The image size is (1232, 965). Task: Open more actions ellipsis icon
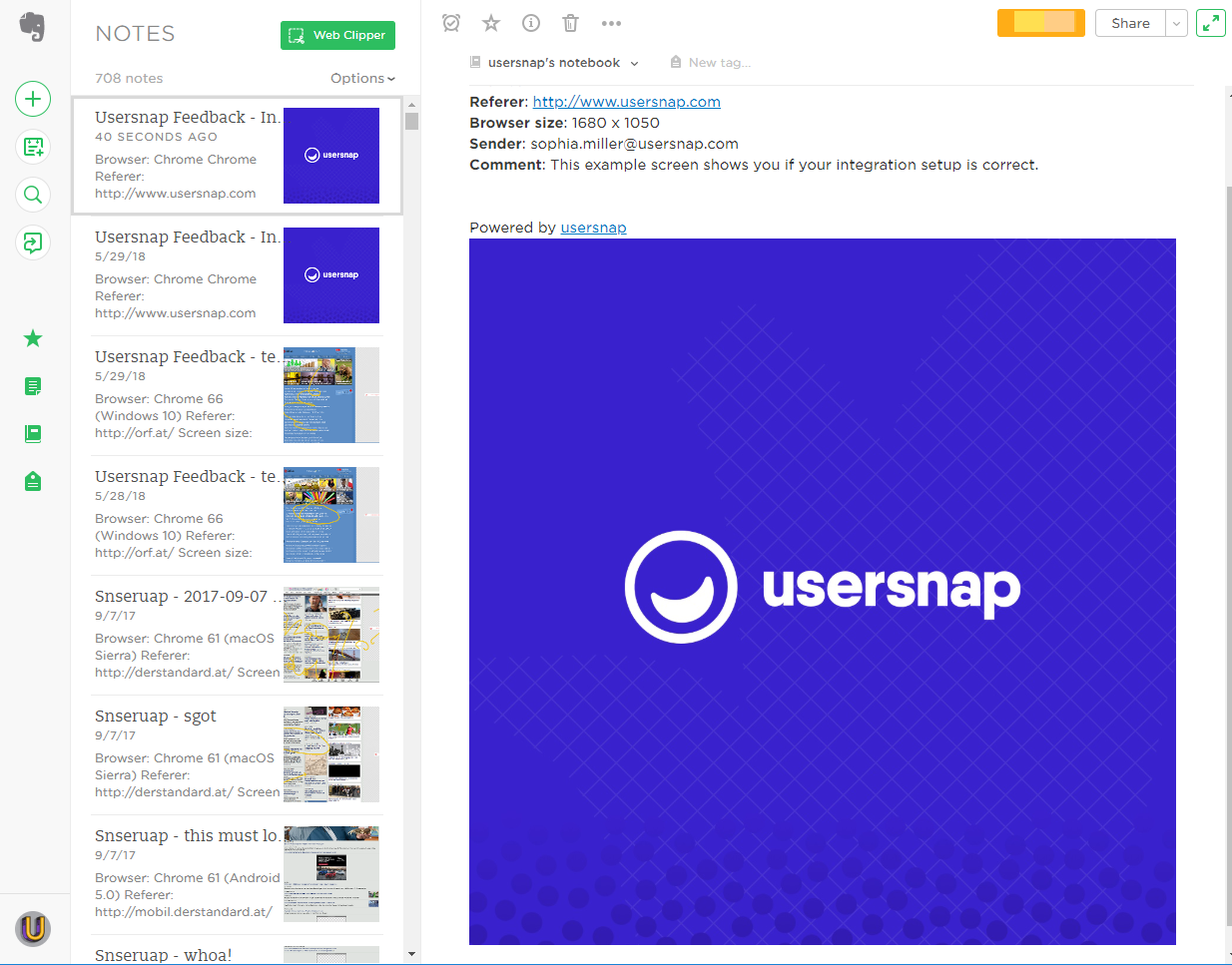[611, 23]
